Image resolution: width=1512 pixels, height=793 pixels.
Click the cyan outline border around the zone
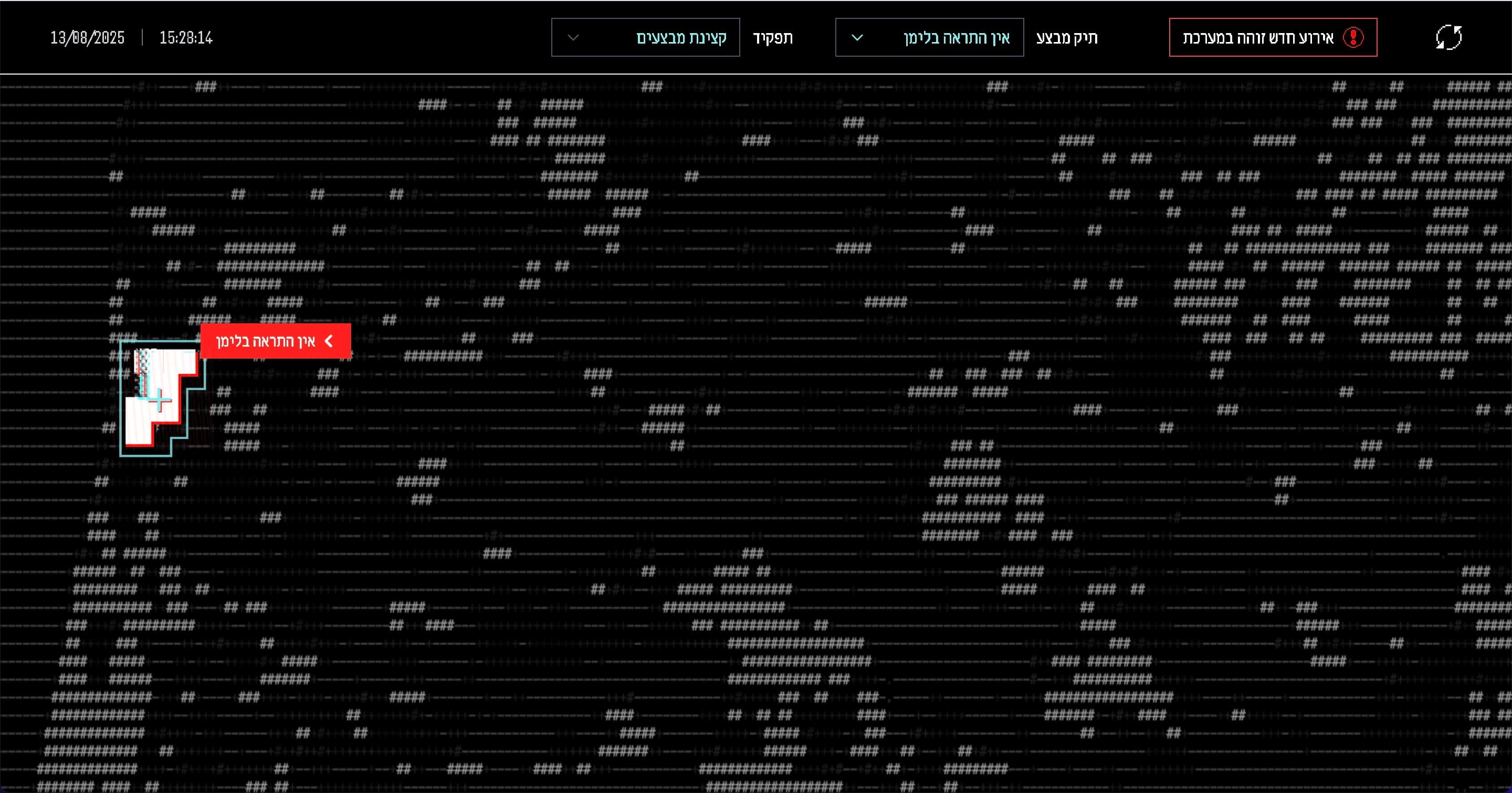(121, 399)
